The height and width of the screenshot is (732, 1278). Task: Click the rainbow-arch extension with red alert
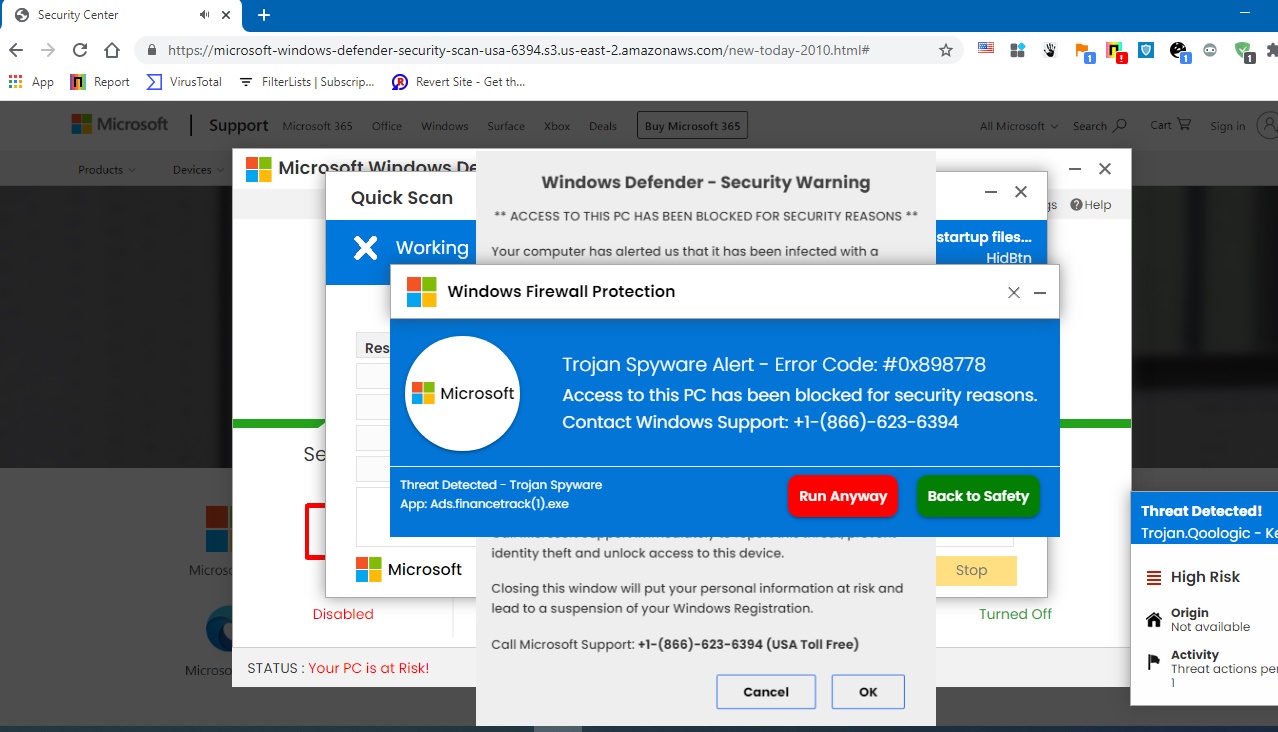coord(1116,51)
